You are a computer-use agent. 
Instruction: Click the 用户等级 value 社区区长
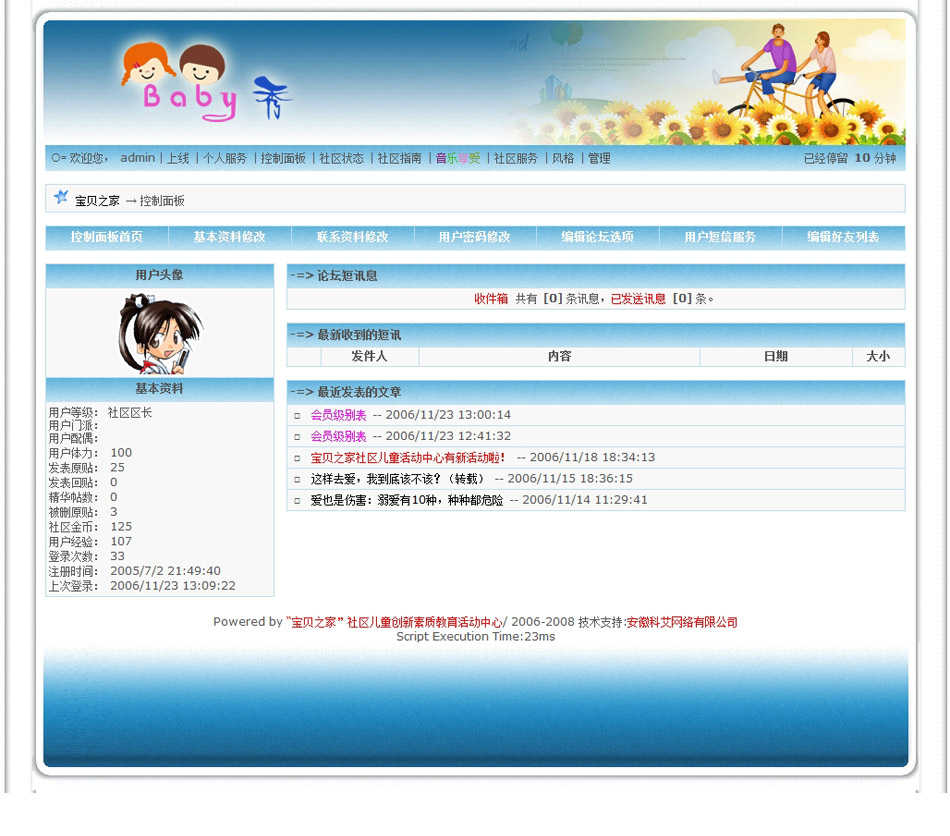pyautogui.click(x=130, y=413)
